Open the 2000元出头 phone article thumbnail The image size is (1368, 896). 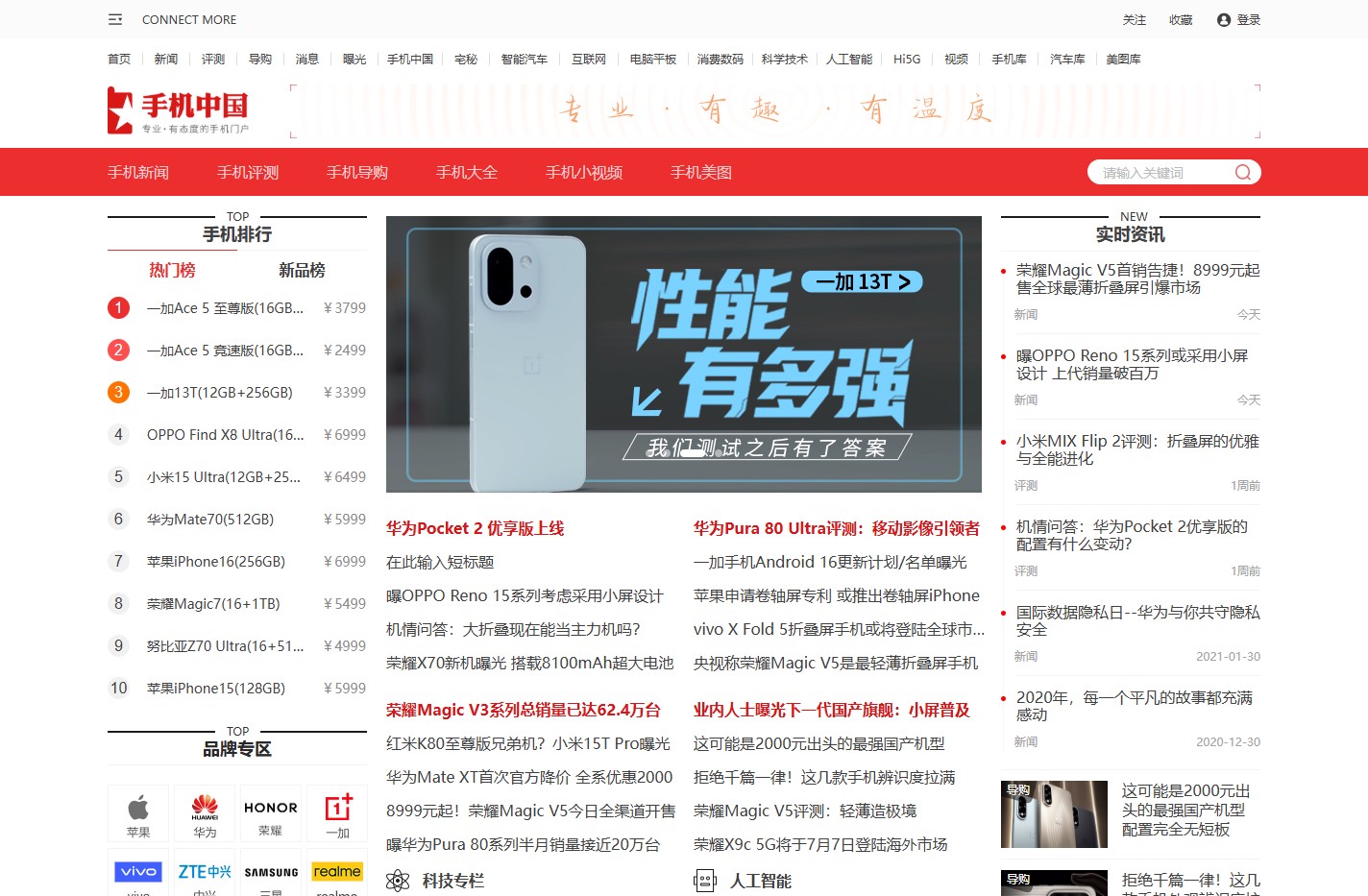tap(1054, 814)
